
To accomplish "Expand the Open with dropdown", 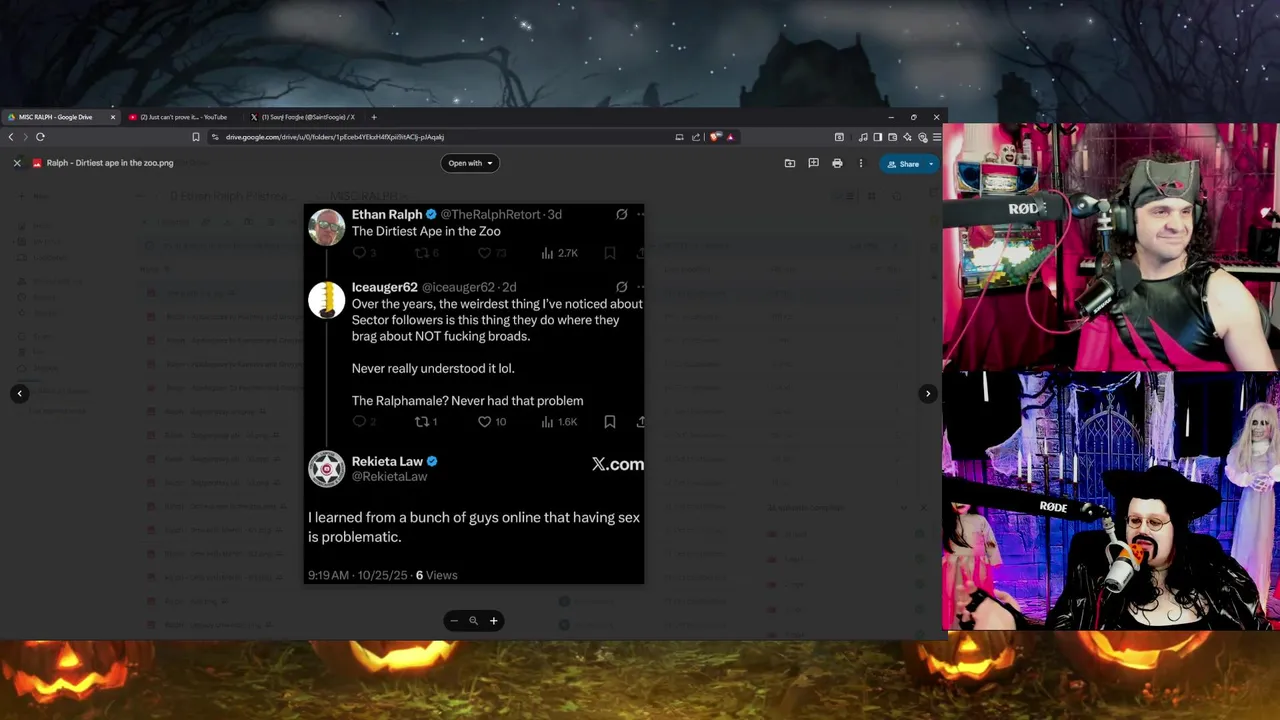I will click(470, 163).
